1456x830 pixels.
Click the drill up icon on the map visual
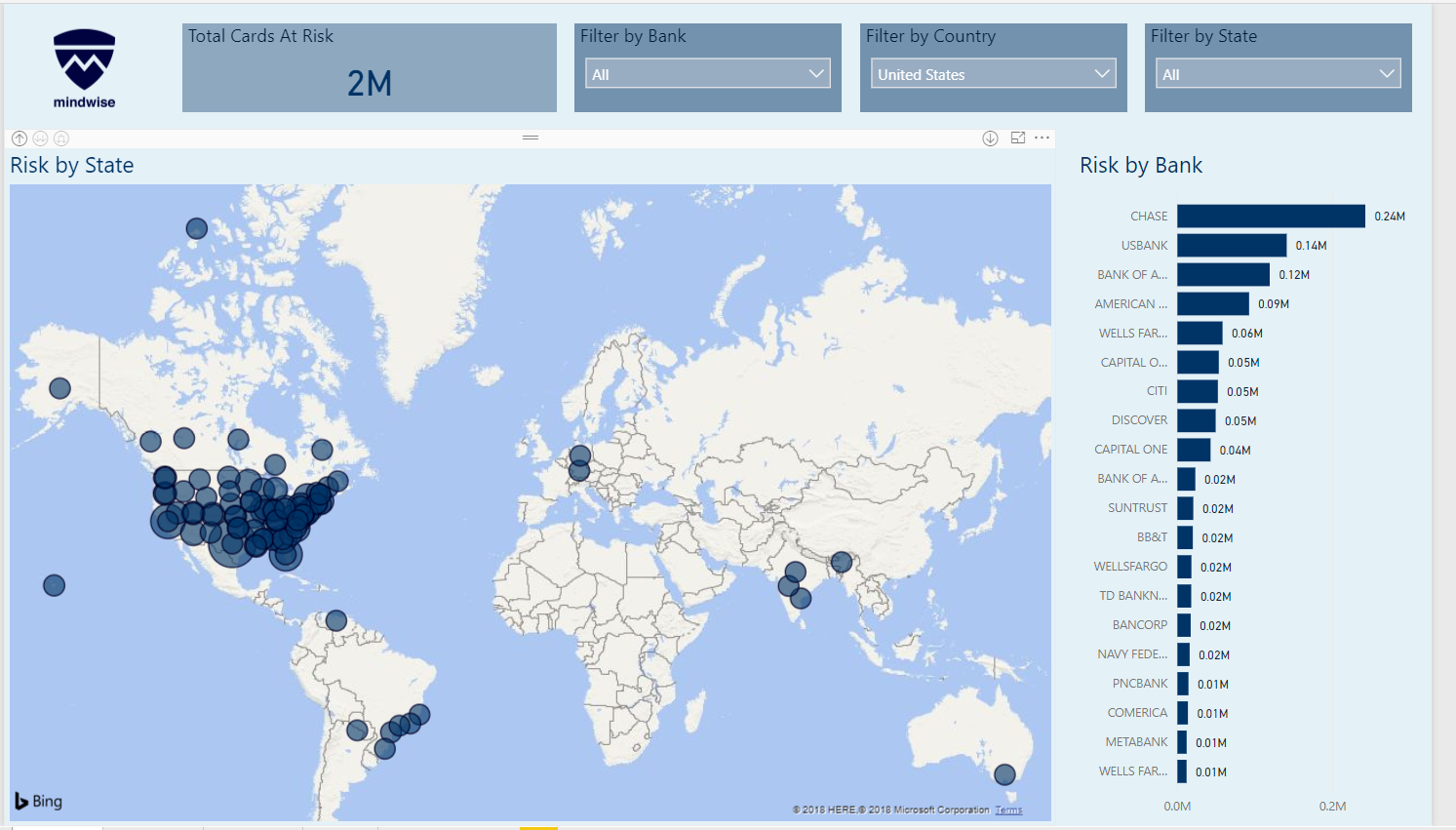click(x=19, y=138)
